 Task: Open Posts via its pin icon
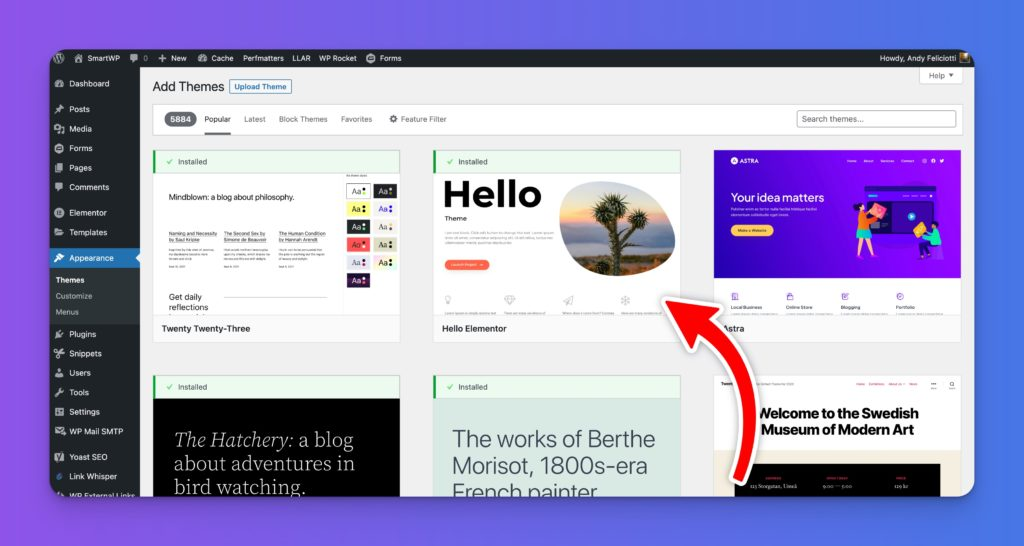(59, 109)
